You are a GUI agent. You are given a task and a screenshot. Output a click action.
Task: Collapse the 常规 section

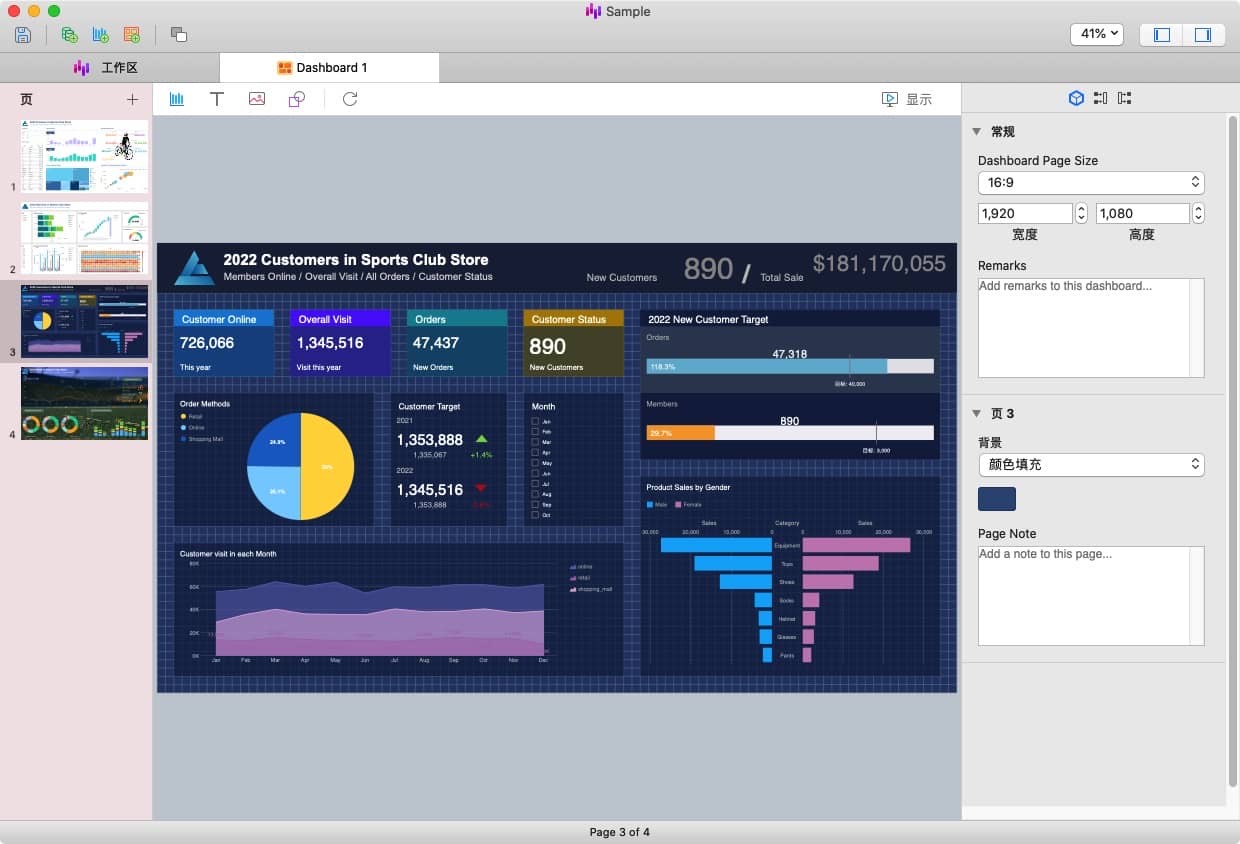pos(976,132)
